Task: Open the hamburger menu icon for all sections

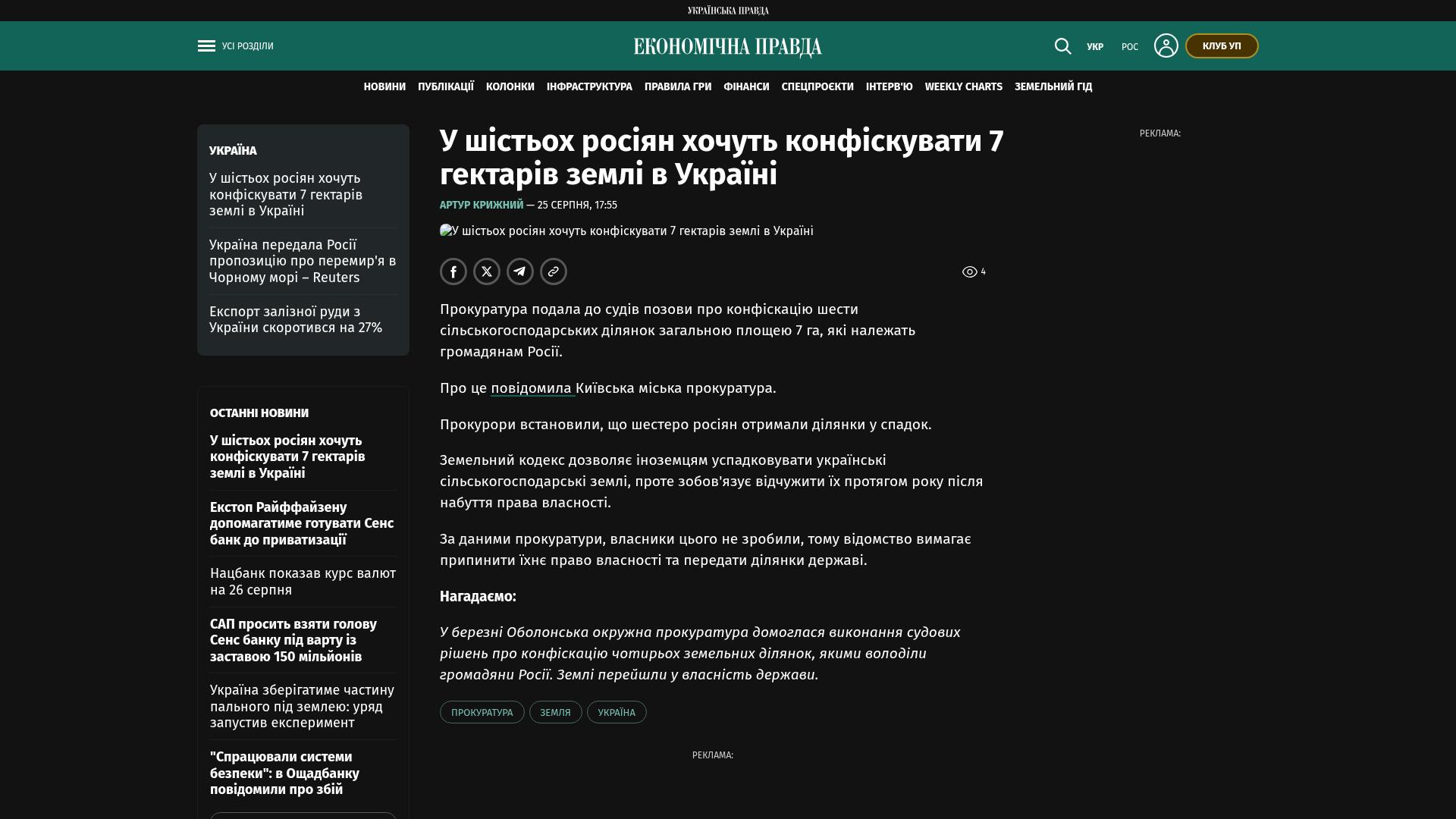Action: pyautogui.click(x=206, y=46)
